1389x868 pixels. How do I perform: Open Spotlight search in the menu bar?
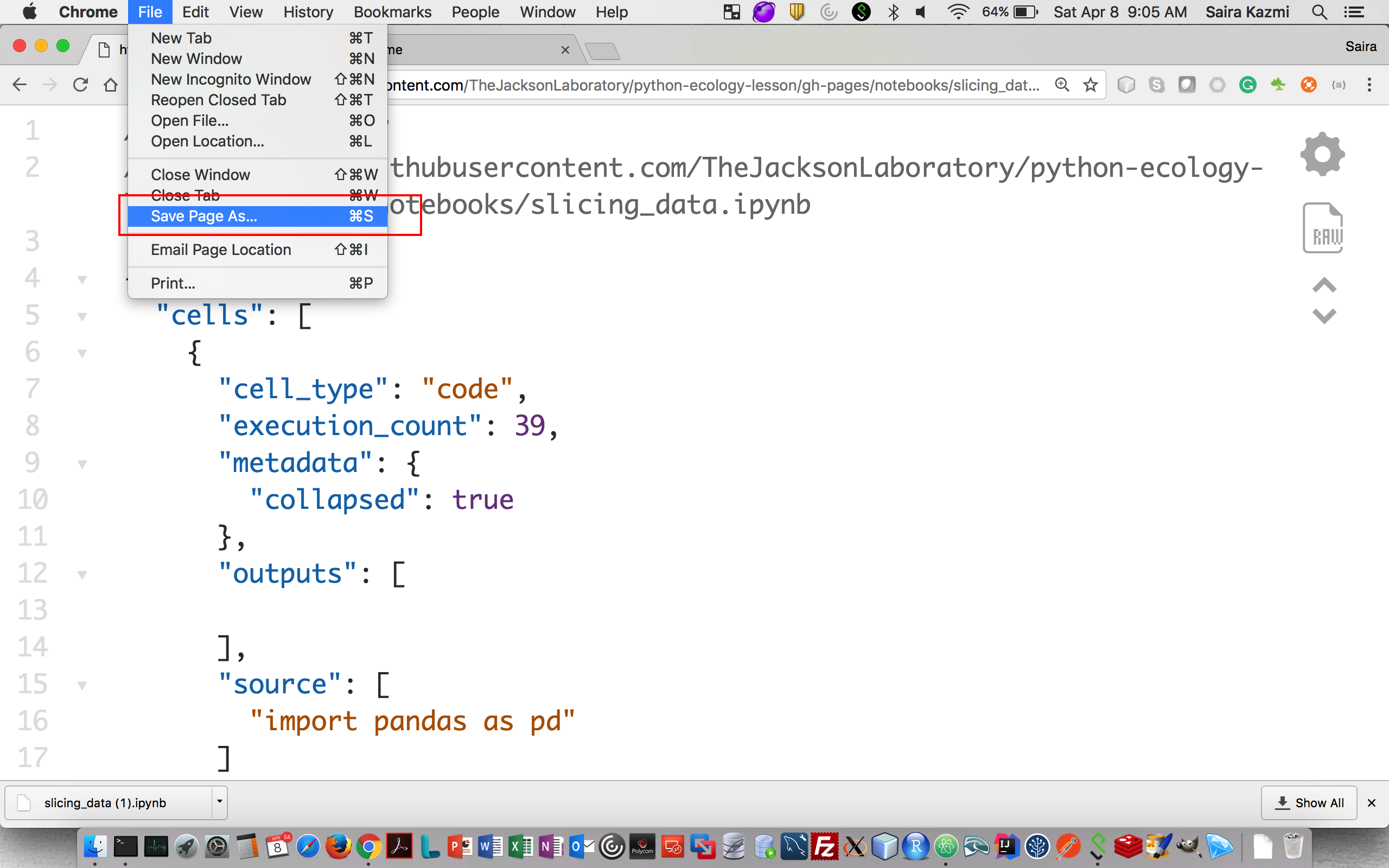[x=1319, y=12]
